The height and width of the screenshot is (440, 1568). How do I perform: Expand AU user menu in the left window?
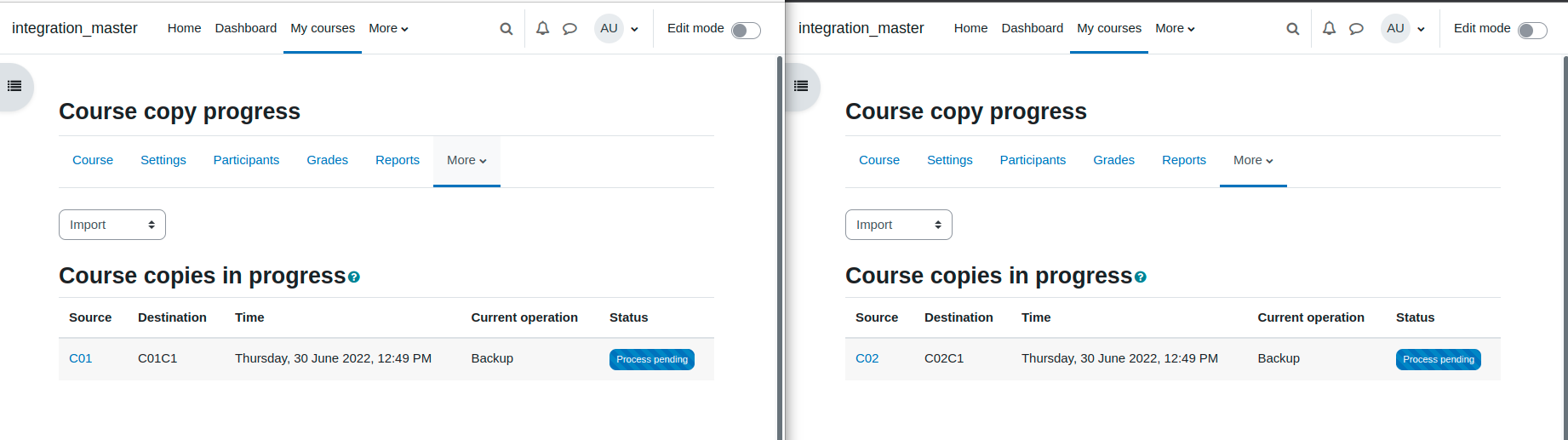[618, 28]
